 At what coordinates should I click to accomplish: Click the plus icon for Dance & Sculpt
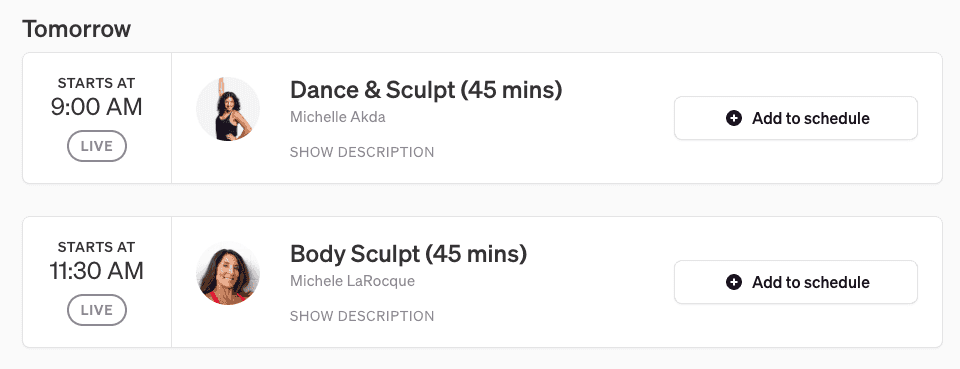click(x=733, y=118)
